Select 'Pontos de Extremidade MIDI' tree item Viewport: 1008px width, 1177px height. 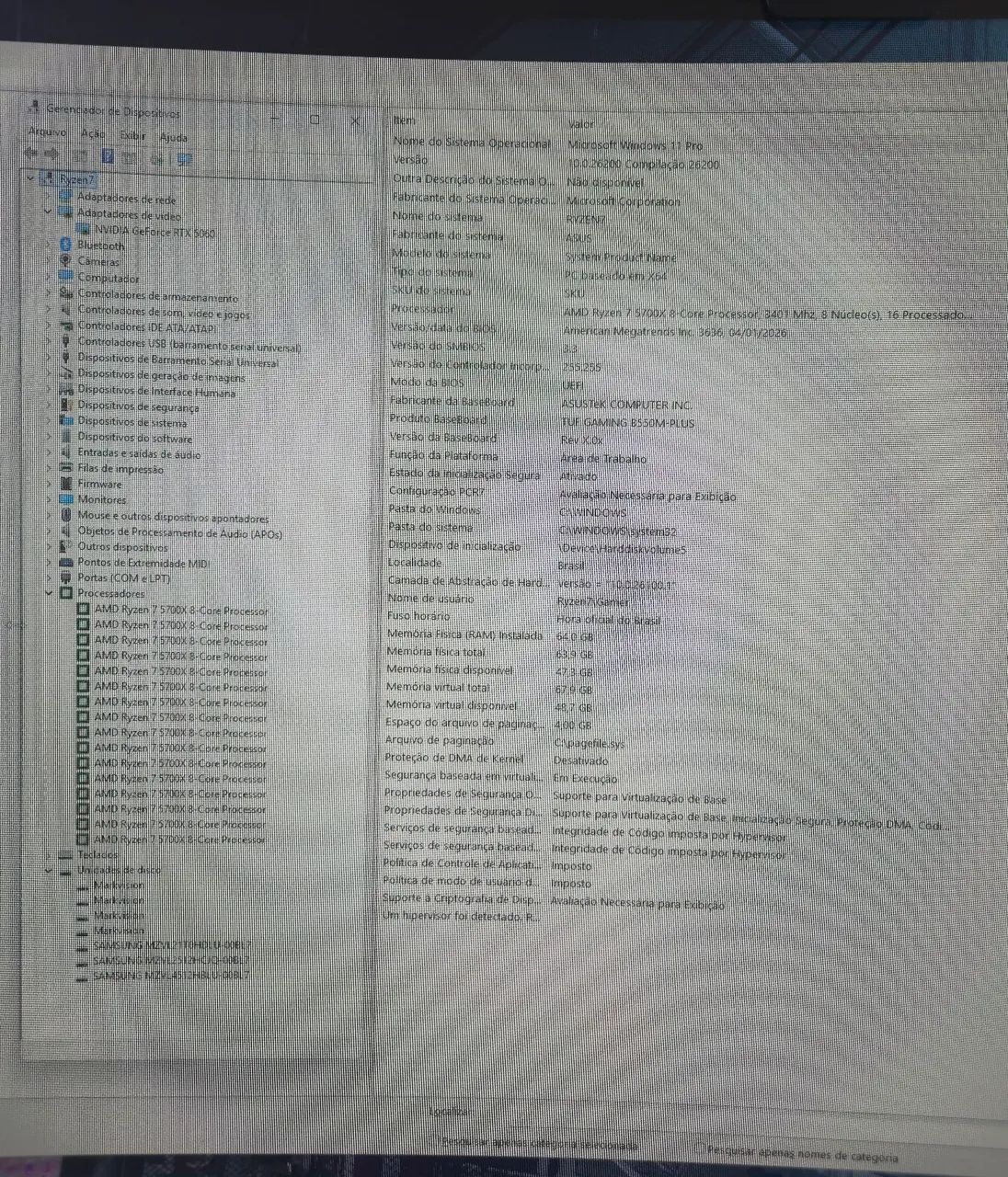[x=143, y=562]
